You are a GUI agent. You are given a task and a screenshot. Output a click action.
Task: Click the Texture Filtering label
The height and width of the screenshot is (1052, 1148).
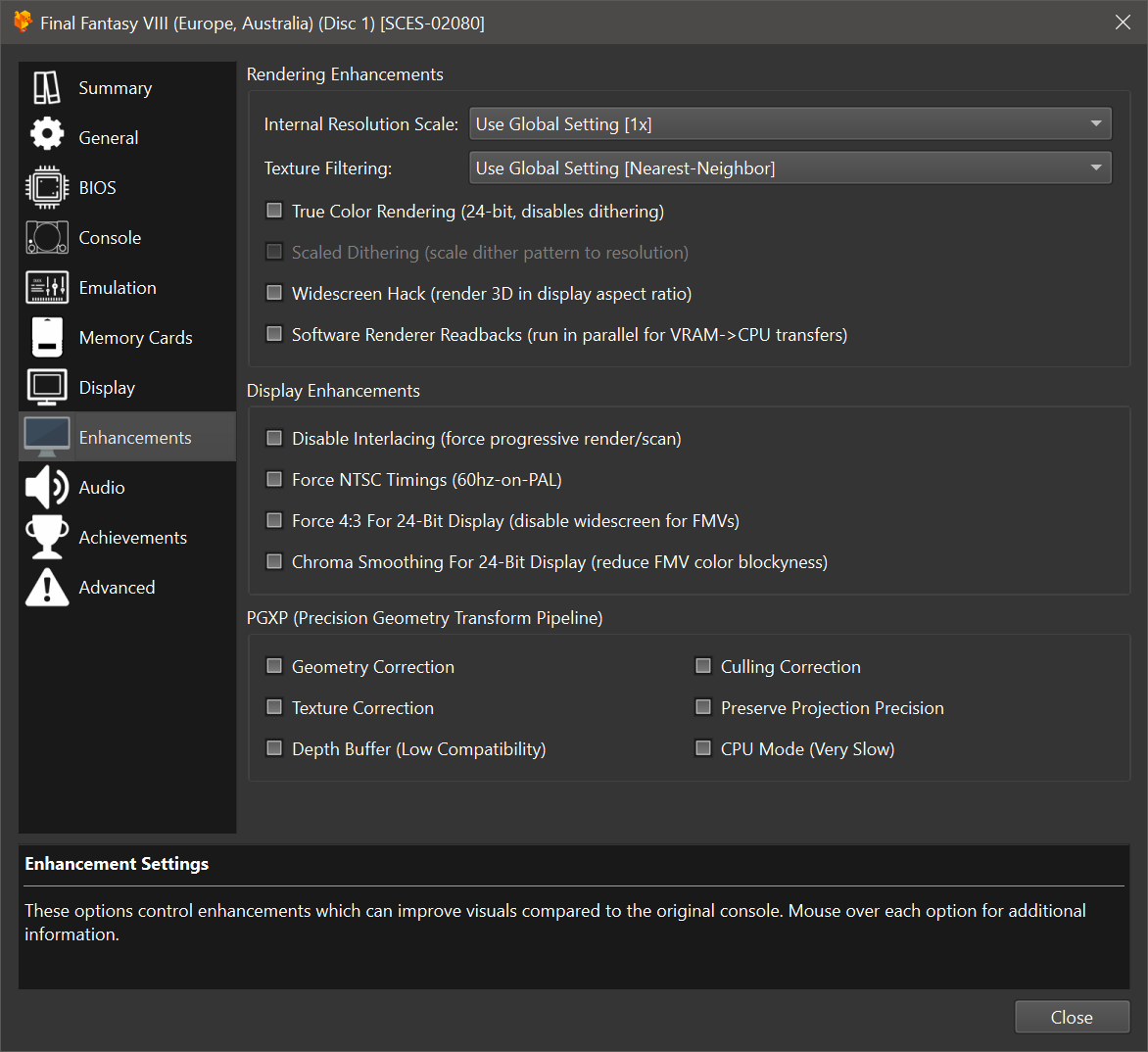328,168
